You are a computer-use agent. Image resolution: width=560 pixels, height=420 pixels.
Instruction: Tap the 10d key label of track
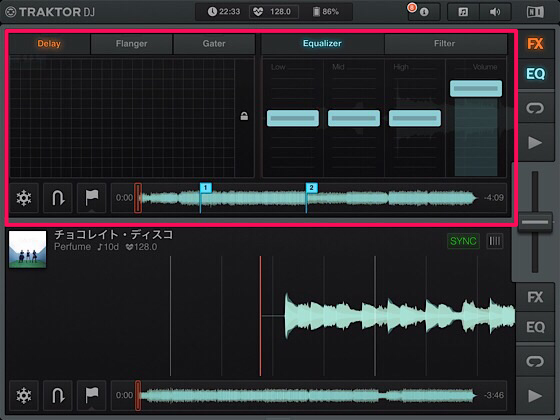coord(108,247)
